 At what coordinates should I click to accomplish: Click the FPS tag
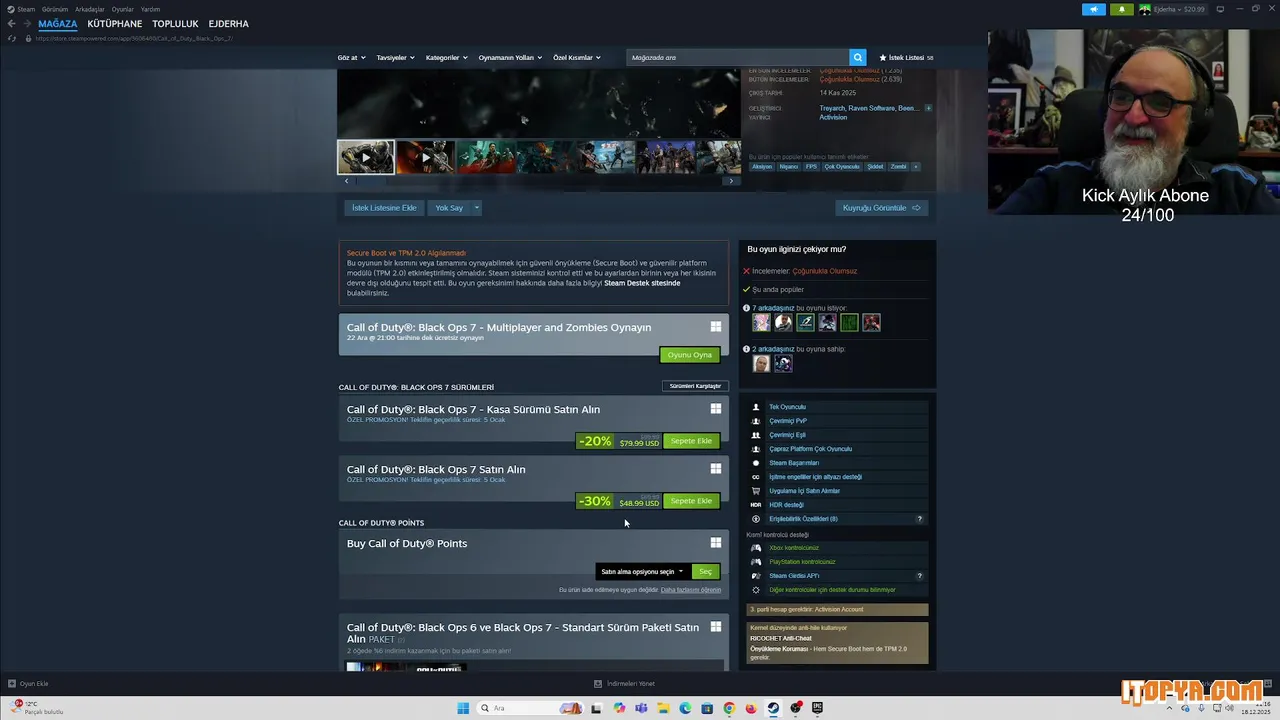click(x=811, y=167)
